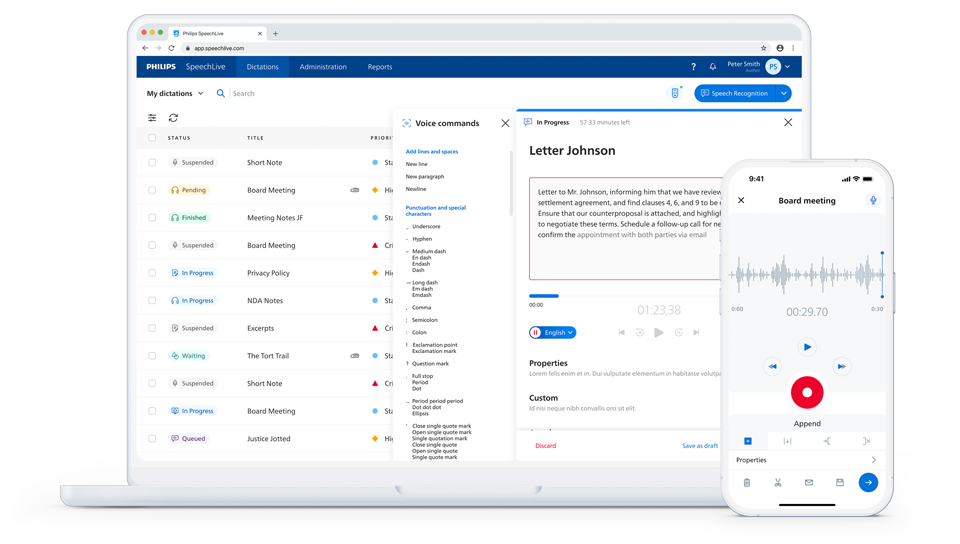Expand Properties row on phone
The width and height of the screenshot is (960, 544).
pos(806,460)
